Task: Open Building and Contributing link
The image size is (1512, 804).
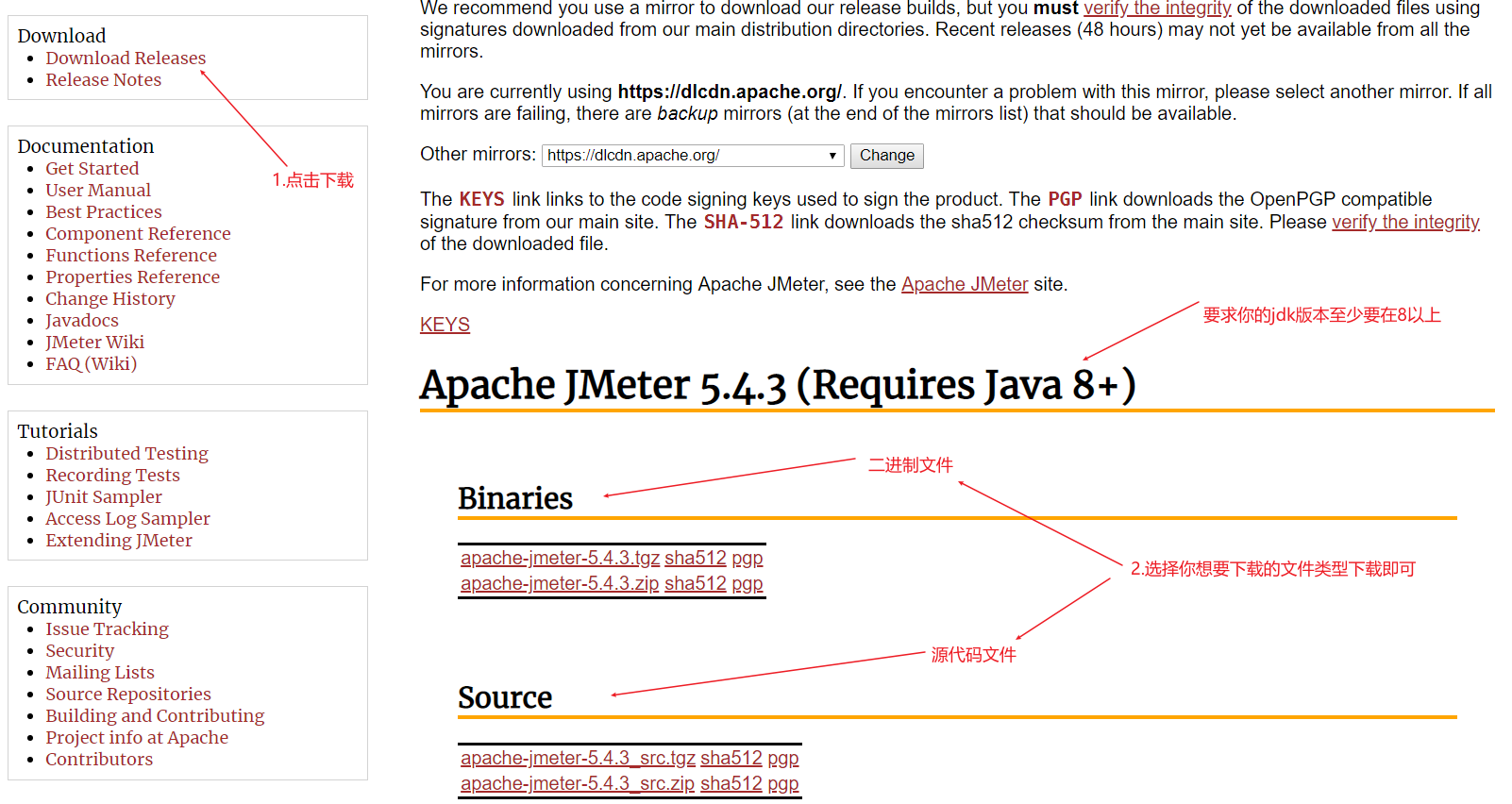Action: pyautogui.click(x=155, y=715)
